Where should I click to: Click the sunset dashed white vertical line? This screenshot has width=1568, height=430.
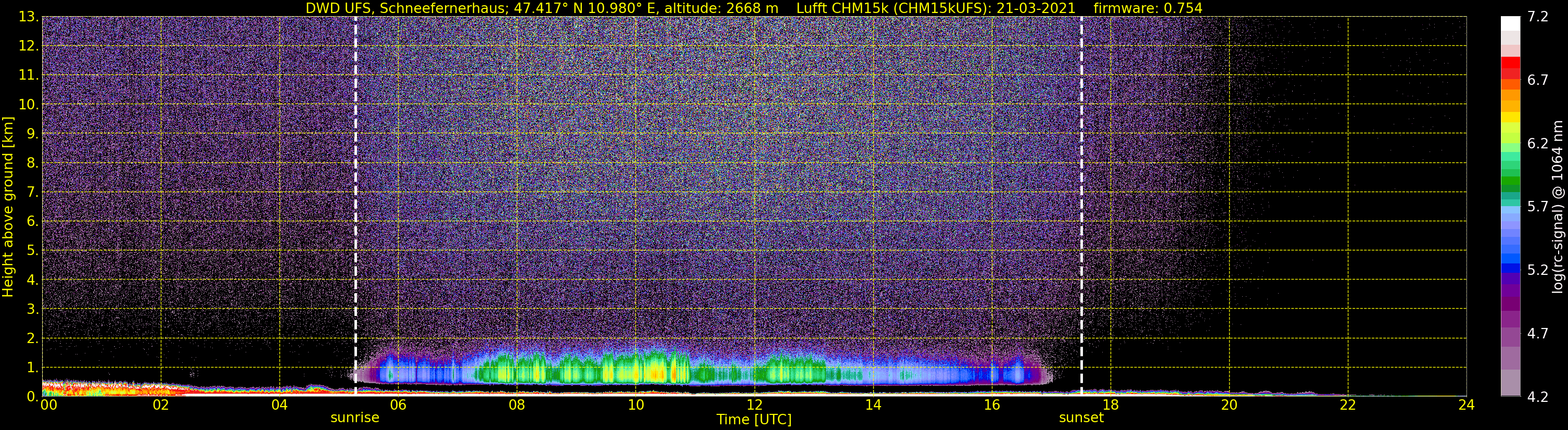click(1081, 206)
